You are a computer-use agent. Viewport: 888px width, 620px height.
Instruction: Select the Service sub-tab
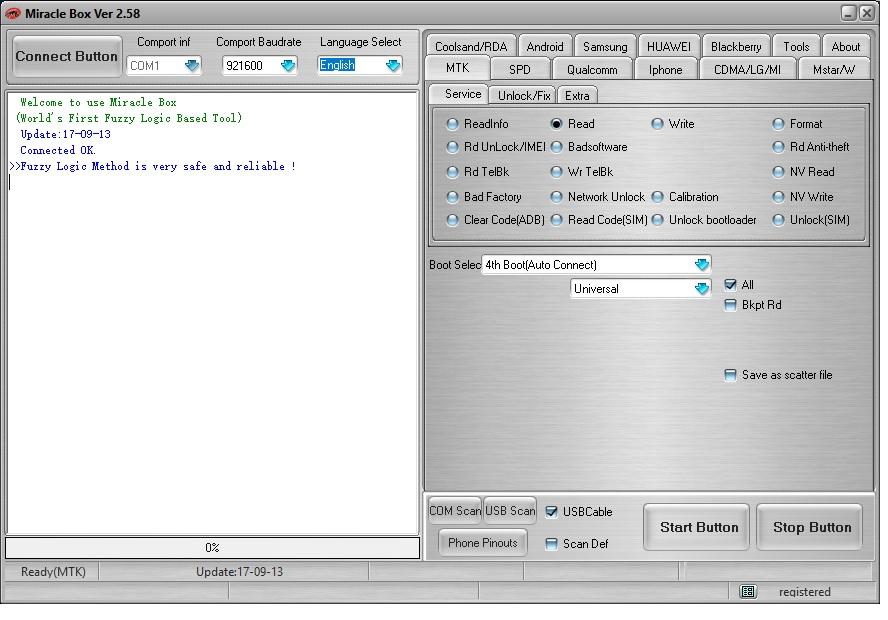click(x=460, y=94)
